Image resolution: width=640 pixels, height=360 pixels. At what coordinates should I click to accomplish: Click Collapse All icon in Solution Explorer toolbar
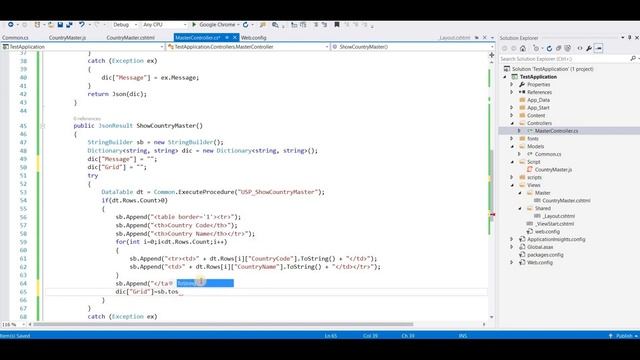tap(558, 48)
